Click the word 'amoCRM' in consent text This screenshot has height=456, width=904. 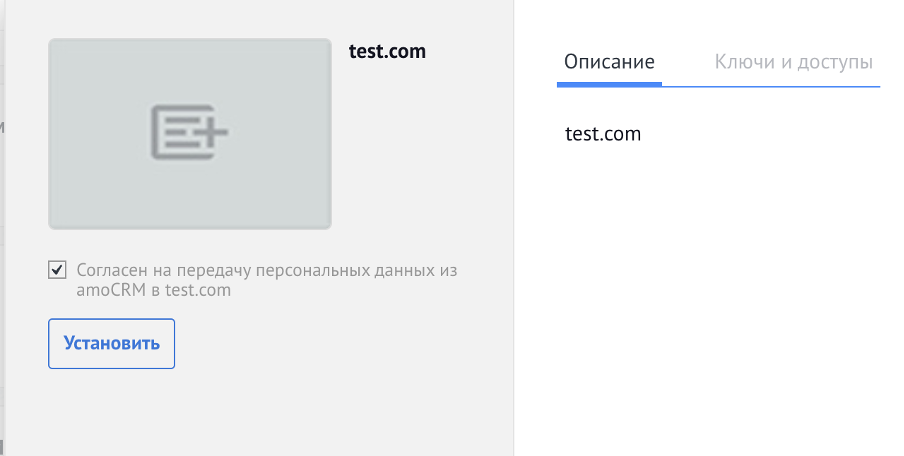(111, 290)
